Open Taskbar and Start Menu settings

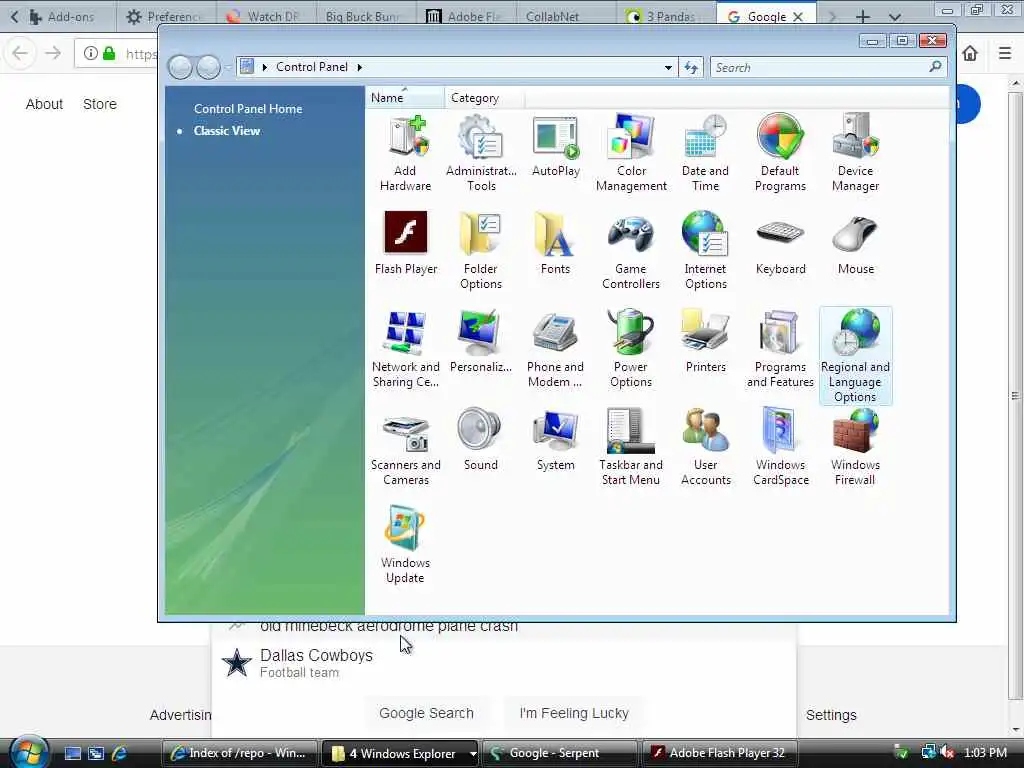[631, 447]
